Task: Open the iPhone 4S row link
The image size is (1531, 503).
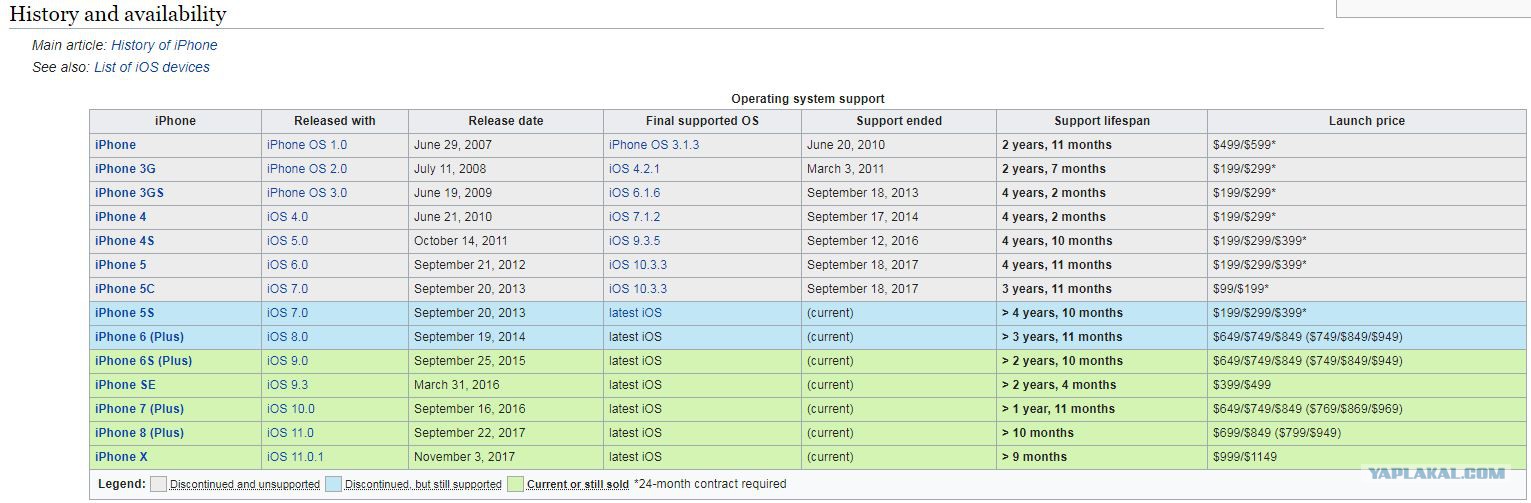Action: (x=125, y=241)
